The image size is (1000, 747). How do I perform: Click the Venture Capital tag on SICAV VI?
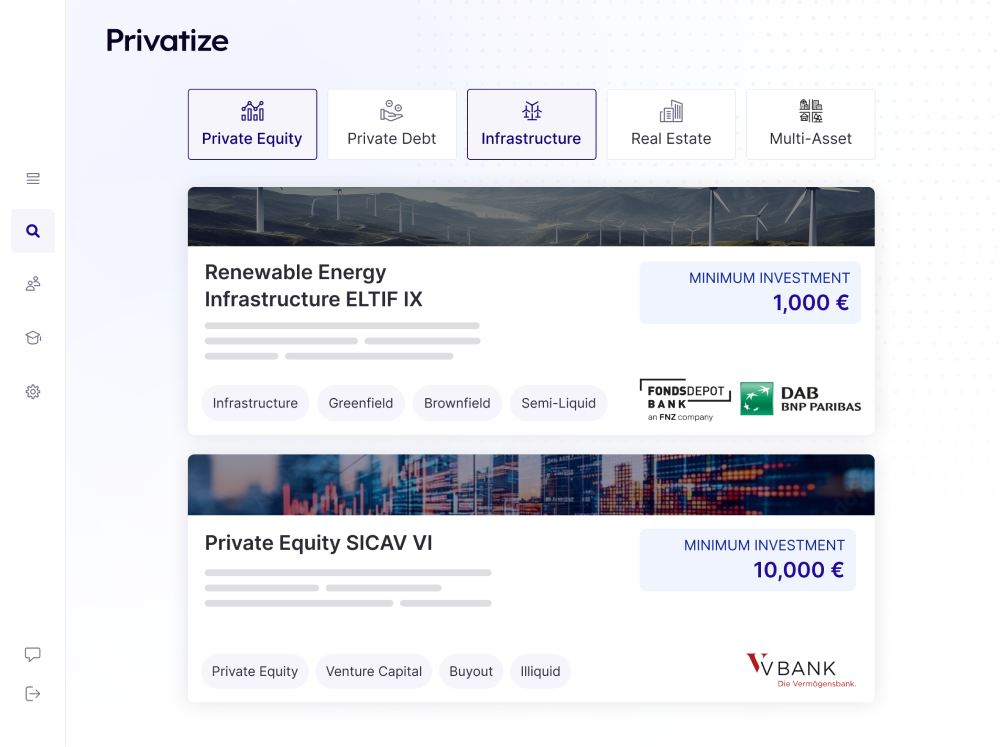tap(373, 671)
